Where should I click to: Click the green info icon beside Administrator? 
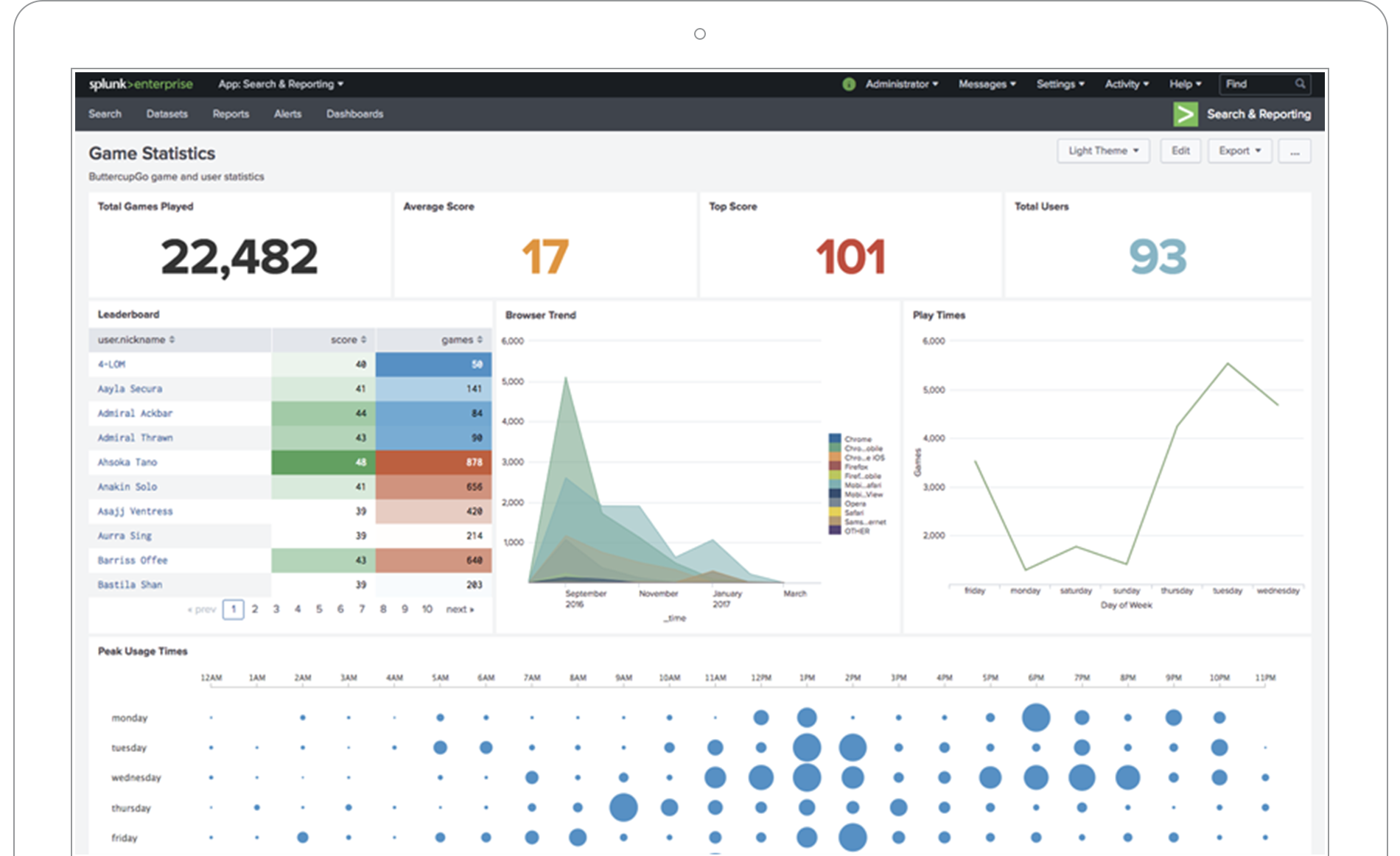(x=848, y=84)
